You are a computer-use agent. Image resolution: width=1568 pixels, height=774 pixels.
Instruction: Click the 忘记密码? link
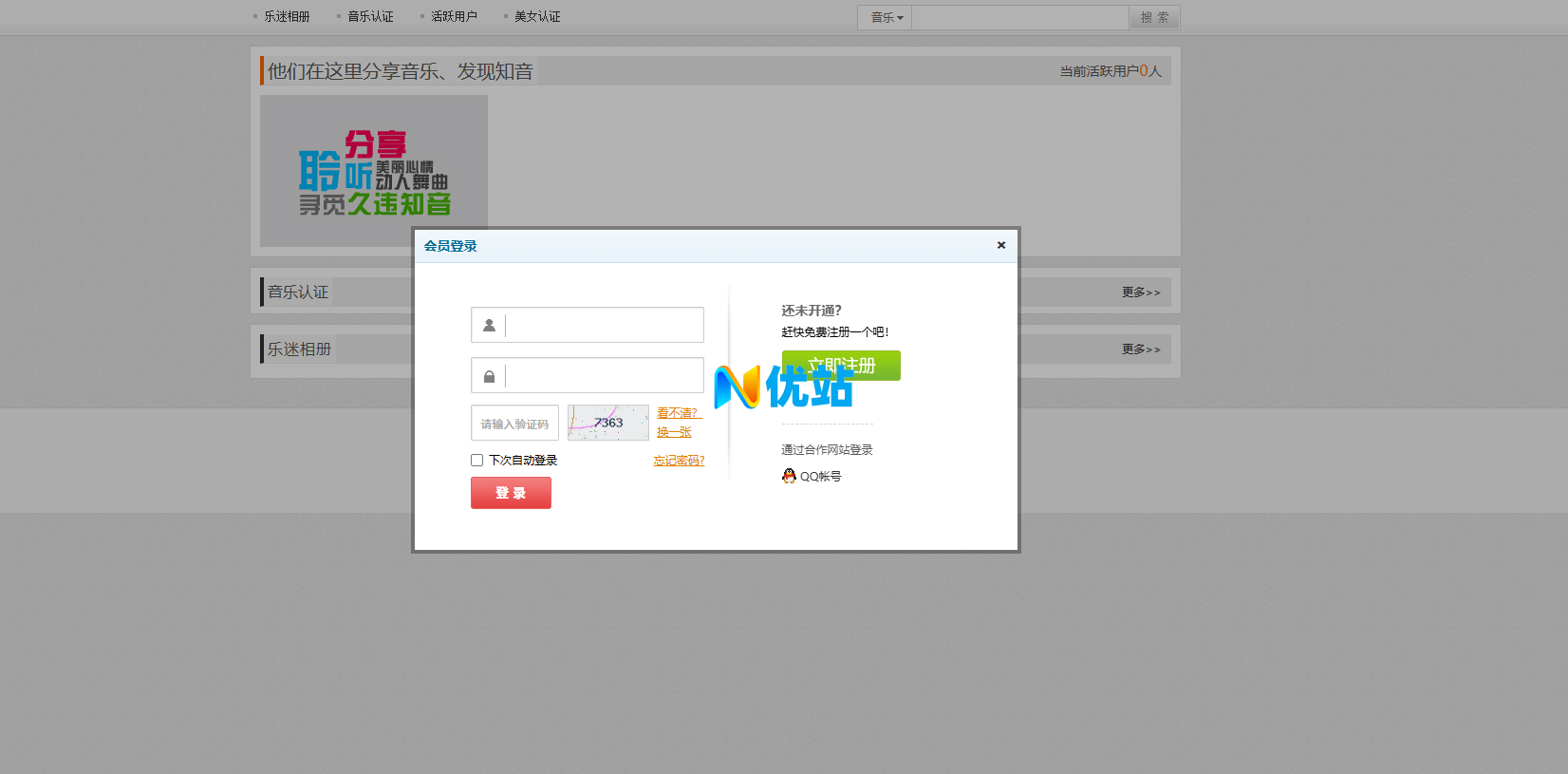[x=679, y=461]
